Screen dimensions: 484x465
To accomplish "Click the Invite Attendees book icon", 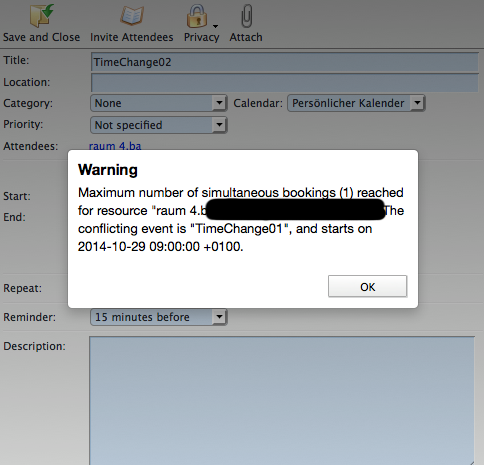I will click(x=132, y=16).
